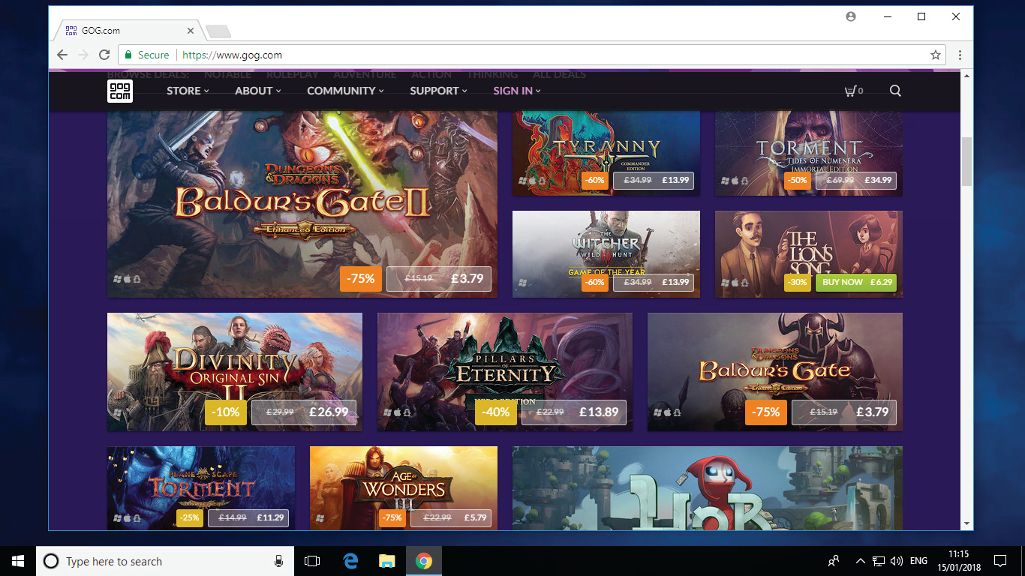The image size is (1025, 576).
Task: Click the Windows icon on Baldur's Gate II tile
Action: [x=117, y=280]
